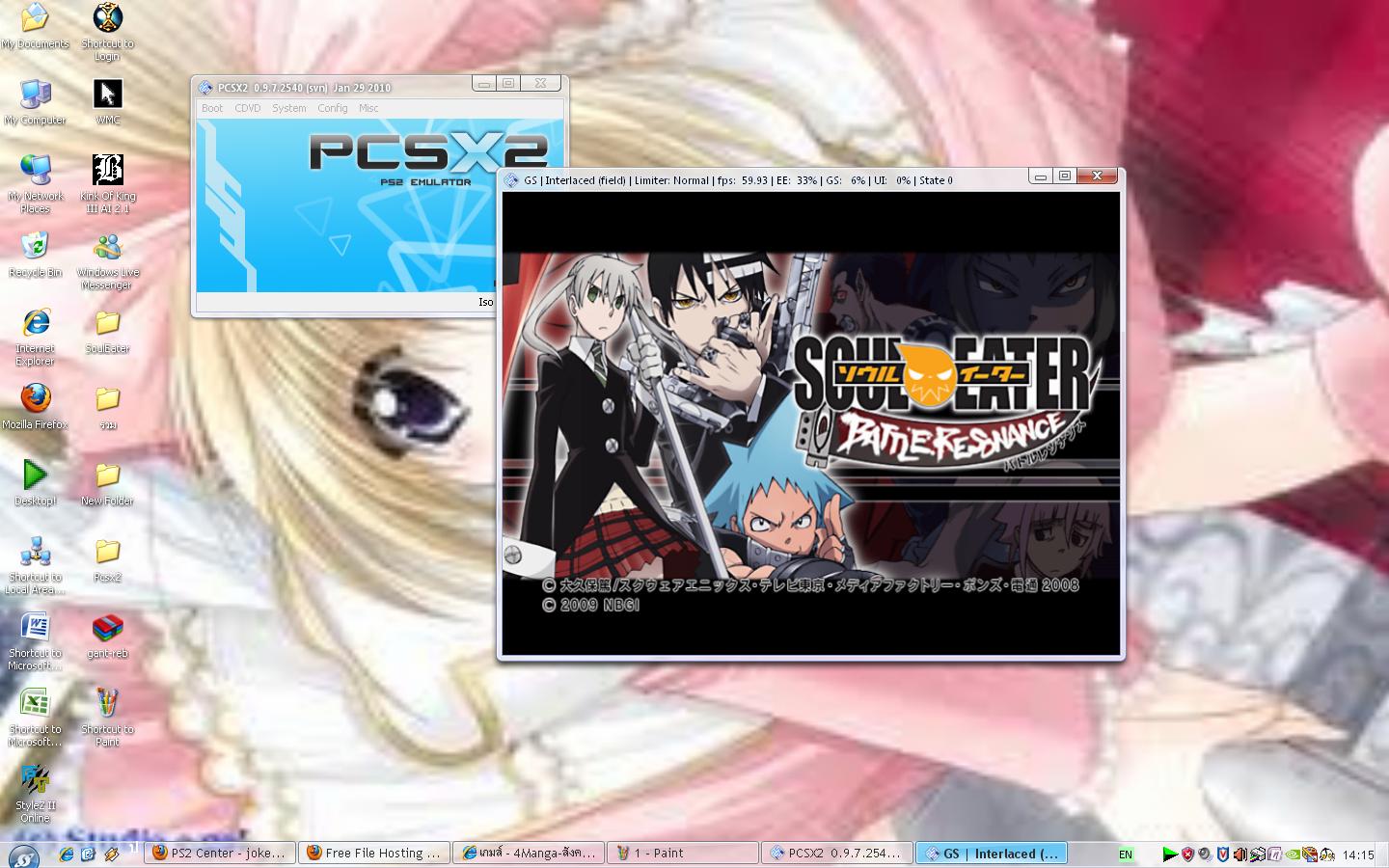Image resolution: width=1389 pixels, height=868 pixels.
Task: Launch Internet Explorer from Quick Launch
Action: pos(67,854)
